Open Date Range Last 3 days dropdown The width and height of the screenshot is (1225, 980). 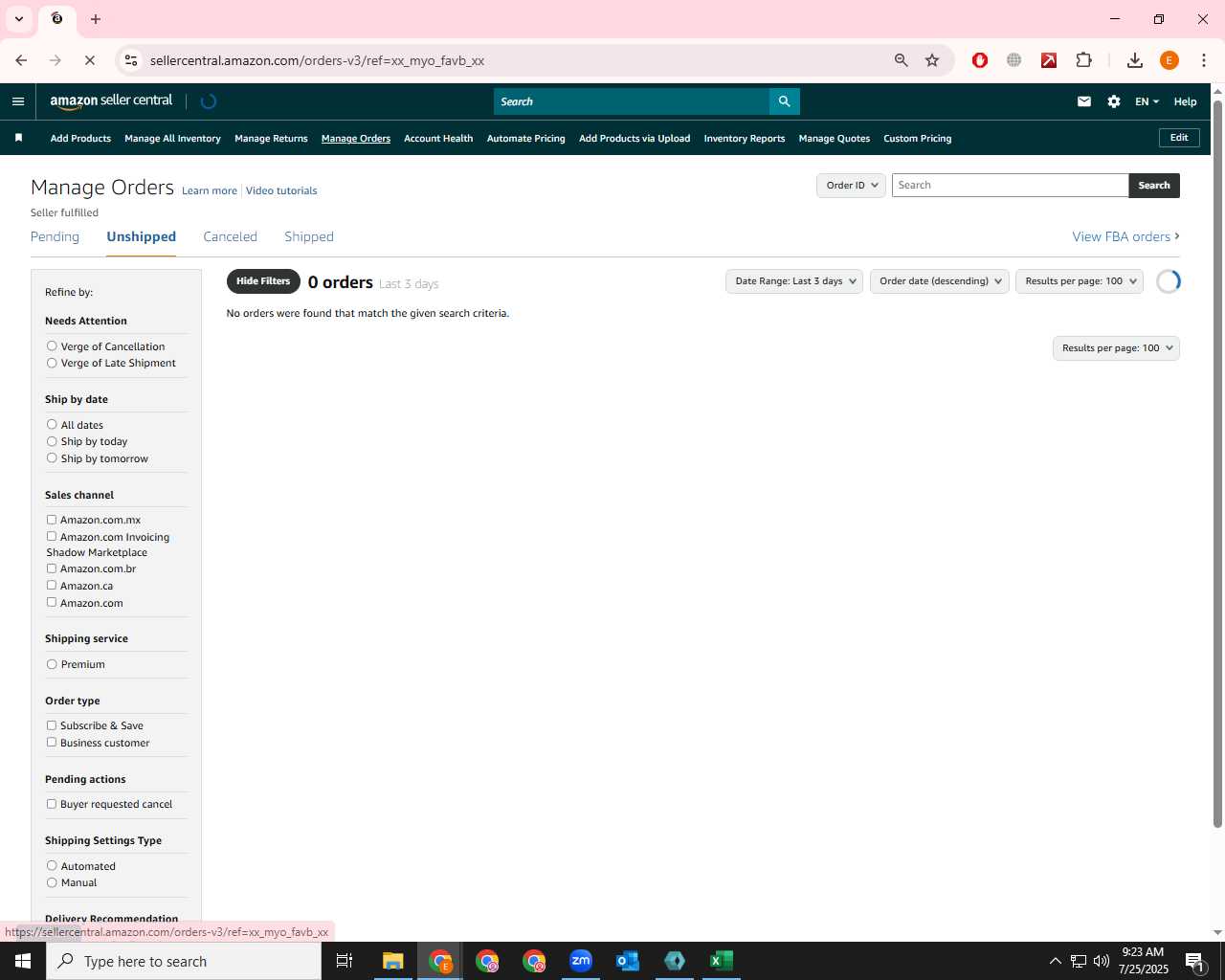pos(794,281)
